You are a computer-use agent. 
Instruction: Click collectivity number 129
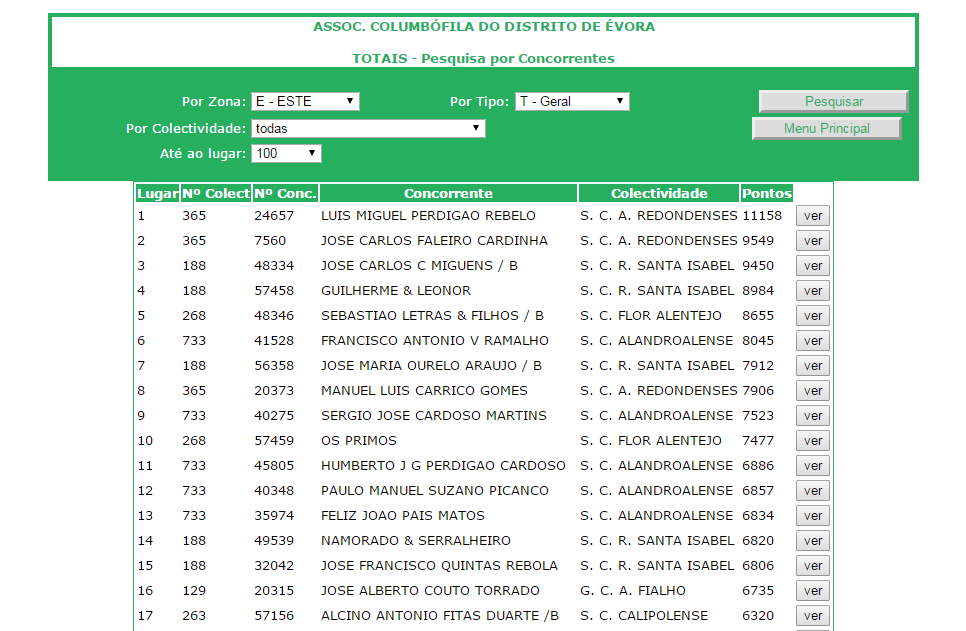[x=194, y=590]
